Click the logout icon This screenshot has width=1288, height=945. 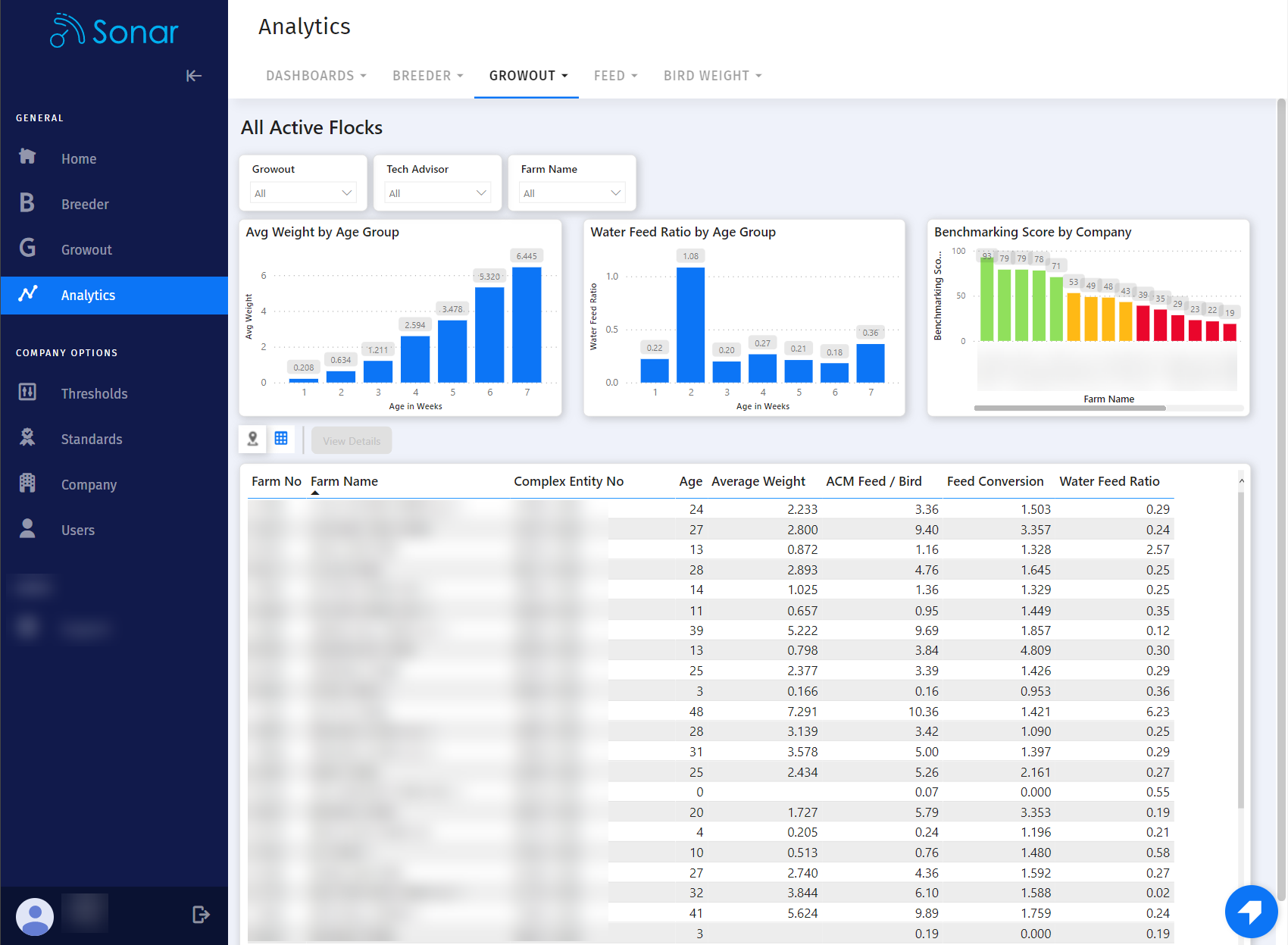point(201,915)
